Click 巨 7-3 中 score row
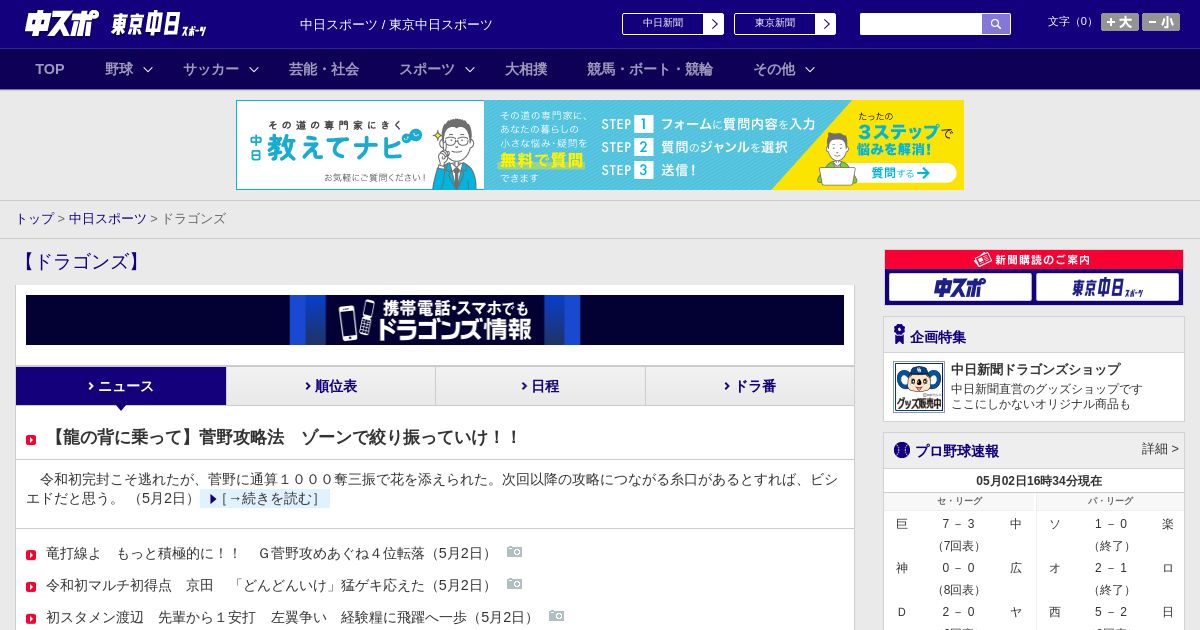Image resolution: width=1200 pixels, height=630 pixels. (959, 524)
